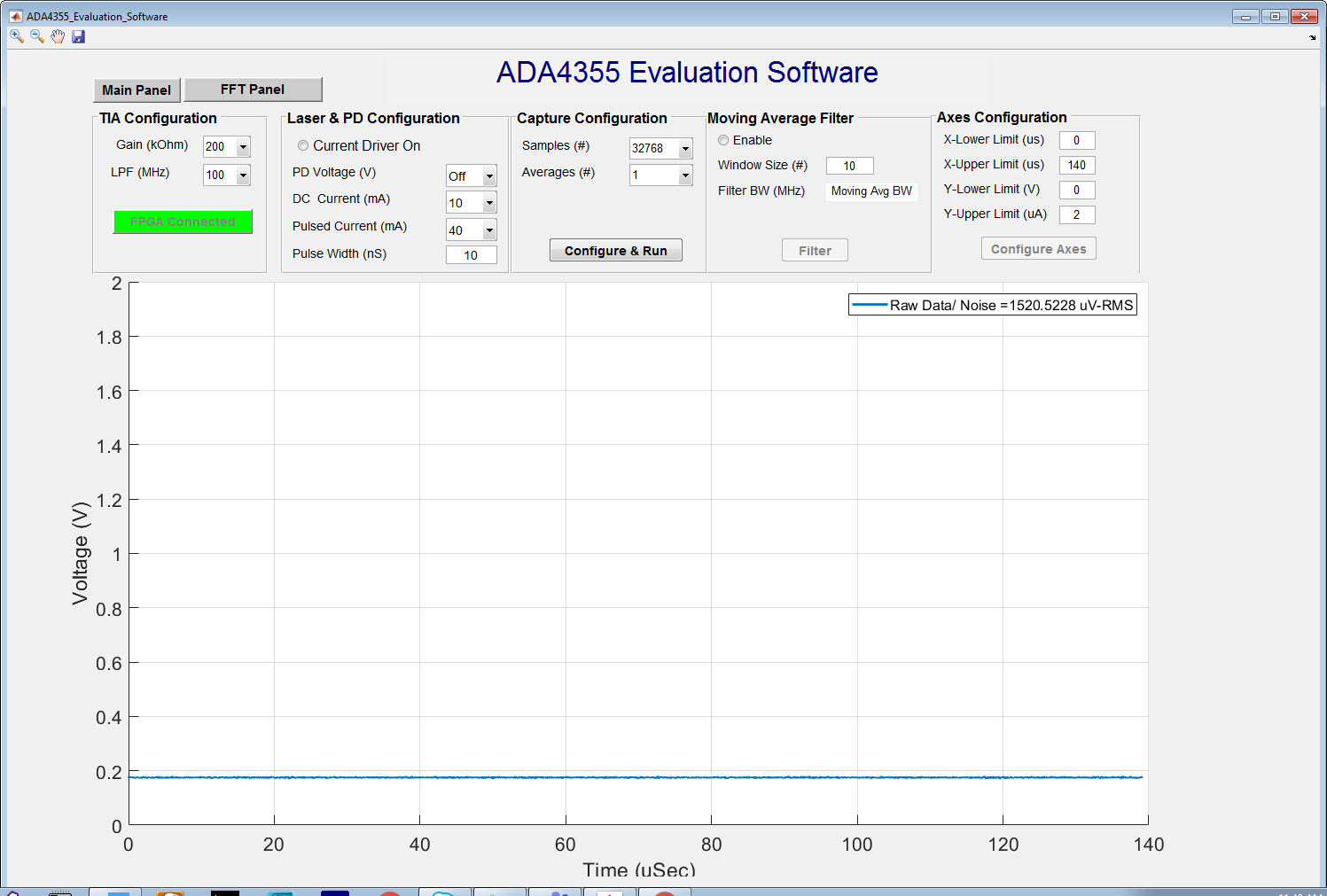
Task: Click the FPGA Connected status indicator
Action: [182, 222]
